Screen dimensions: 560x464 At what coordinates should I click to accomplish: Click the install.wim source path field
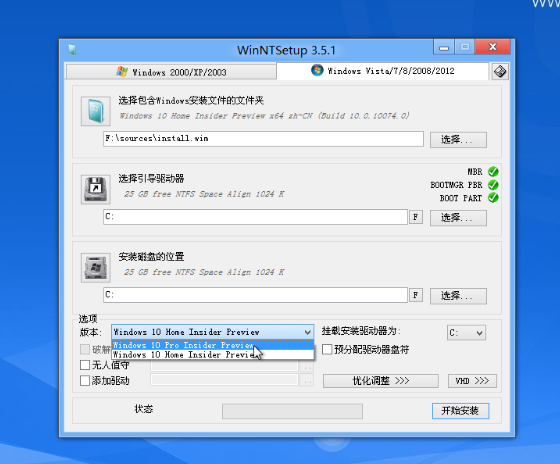point(263,139)
